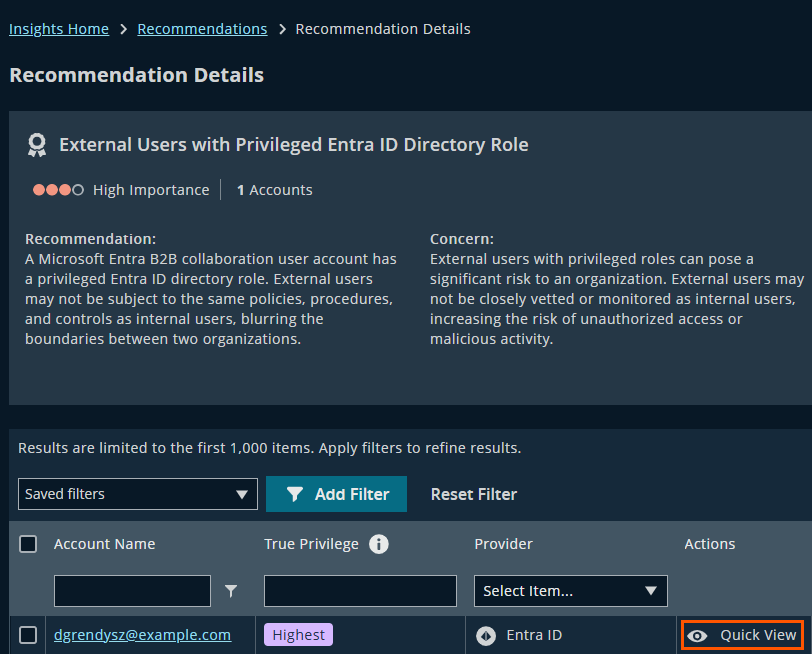Image resolution: width=812 pixels, height=654 pixels.
Task: Open Quick View for dgrendysz account
Action: click(743, 635)
